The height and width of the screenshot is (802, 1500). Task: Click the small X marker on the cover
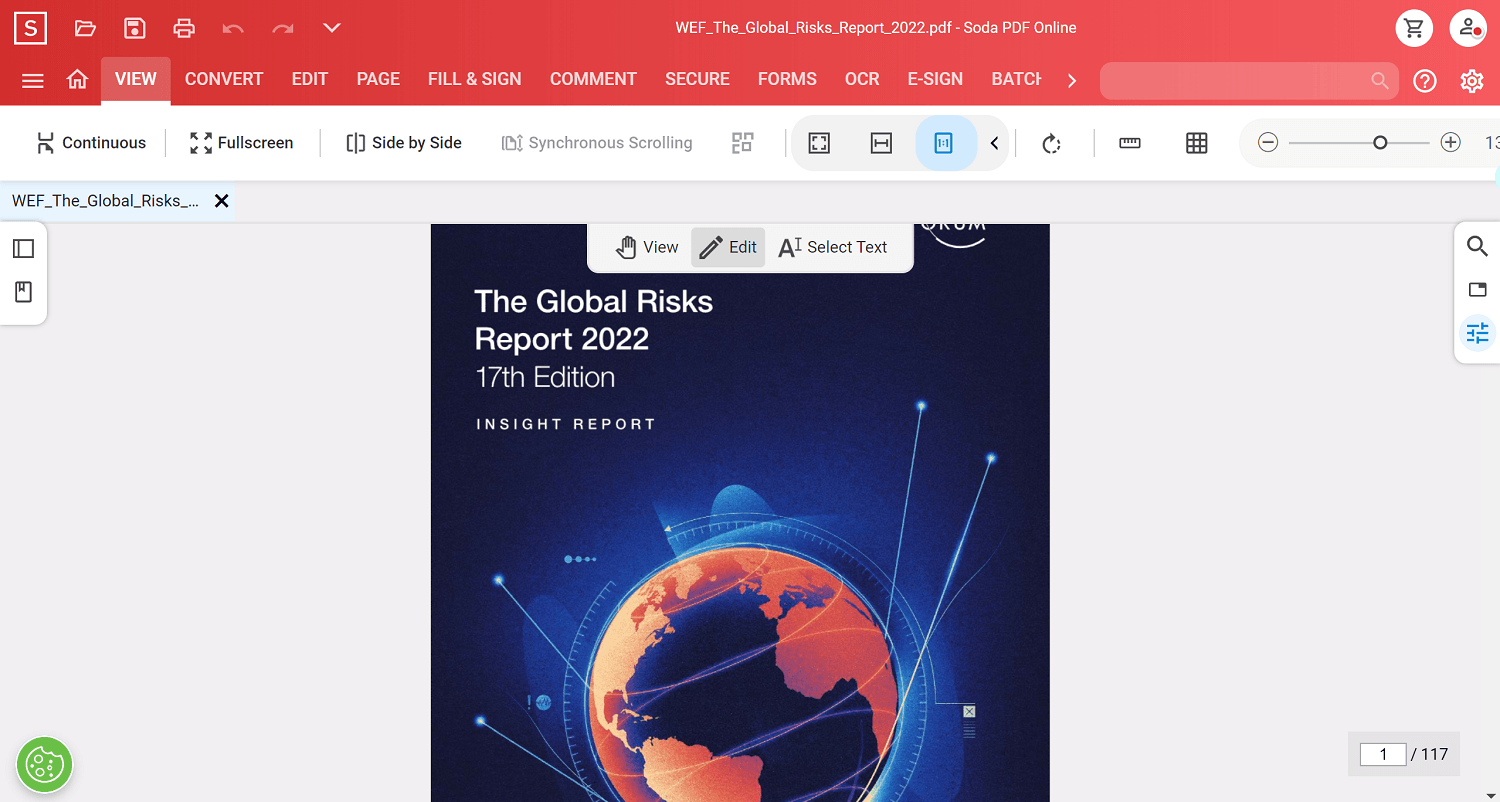click(x=969, y=712)
